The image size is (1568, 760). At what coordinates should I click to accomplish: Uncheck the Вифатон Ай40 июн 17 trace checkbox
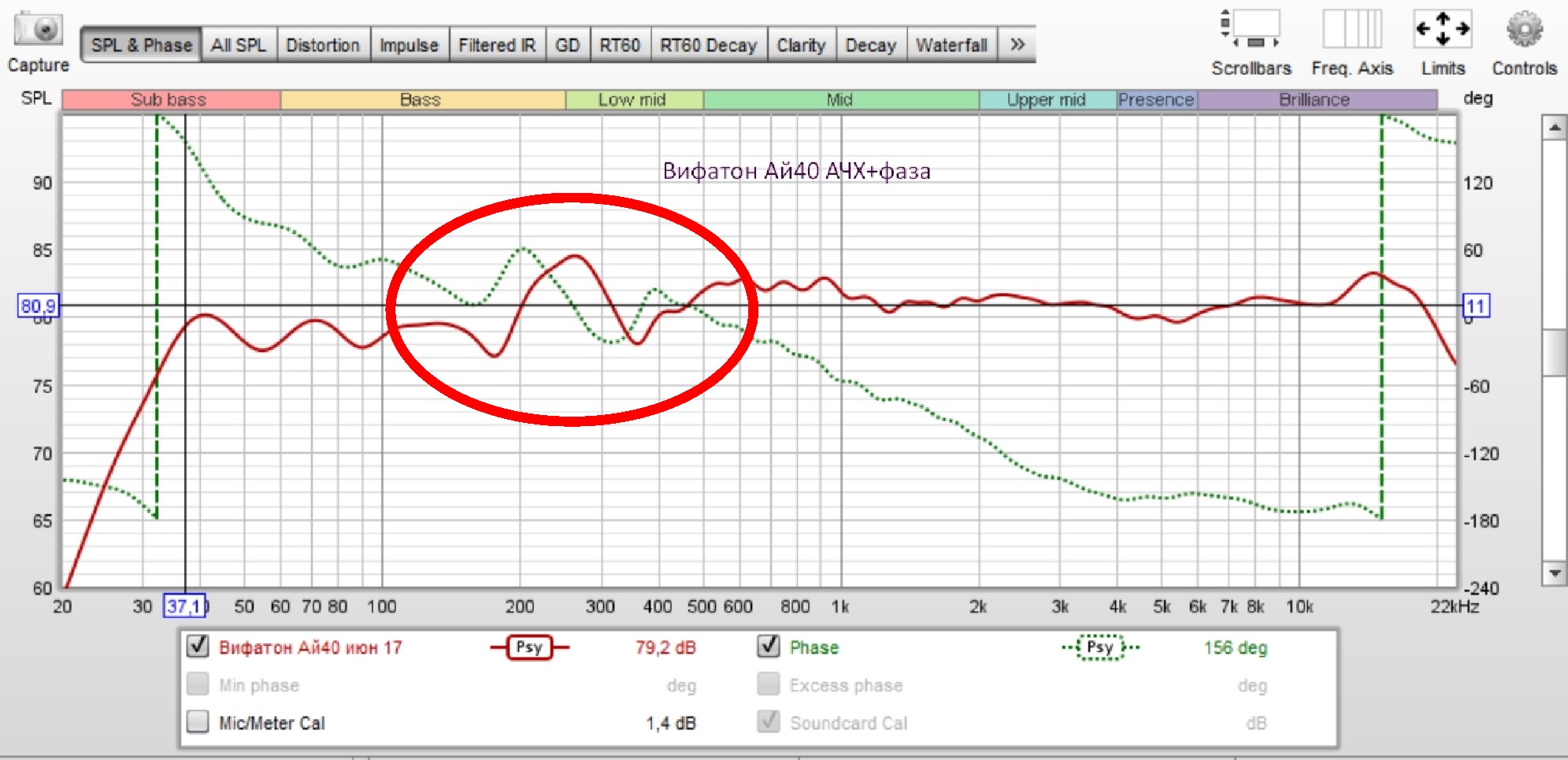[x=198, y=647]
